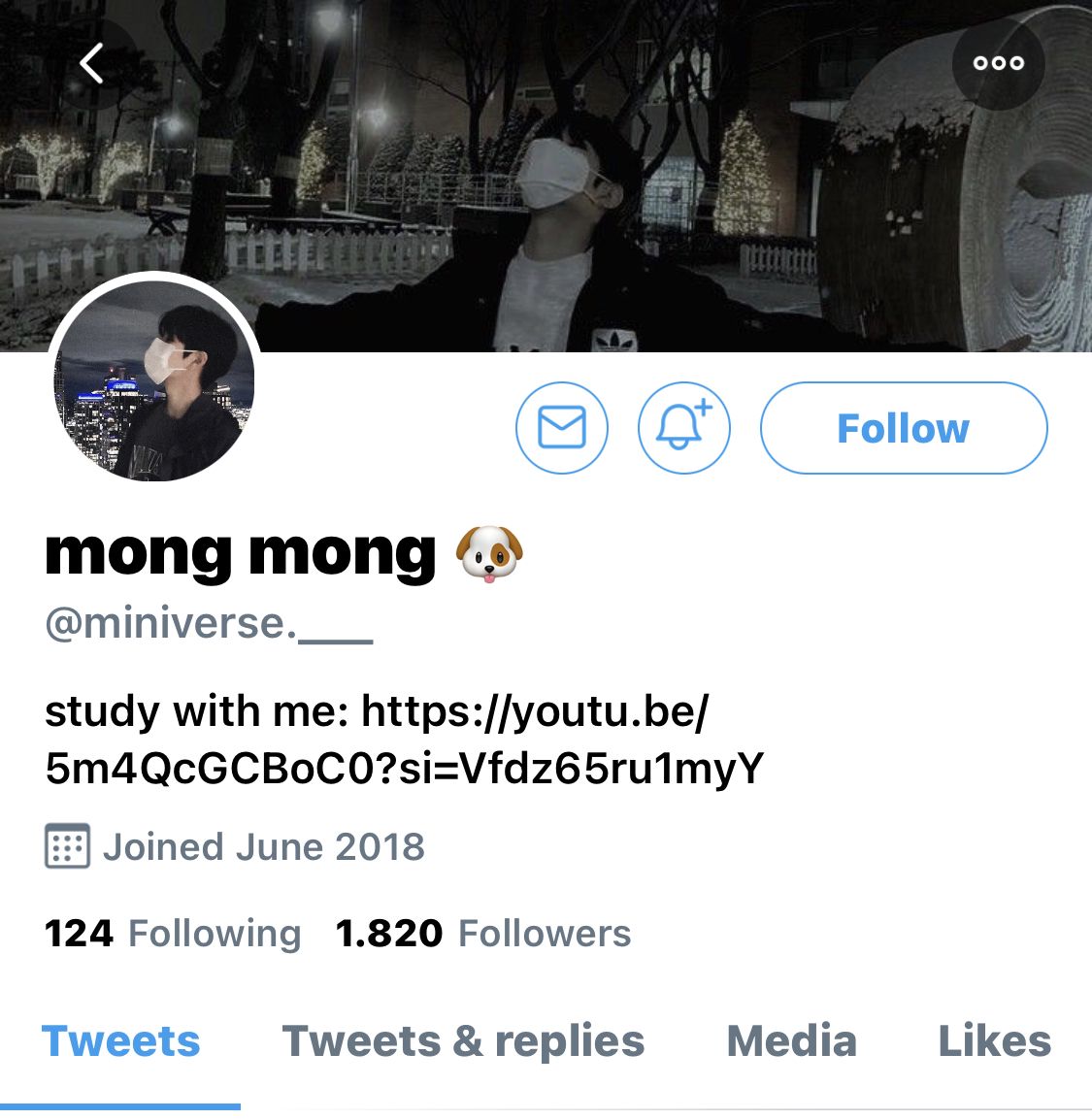View the 1.820 Followers list
Viewport: 1092px width, 1120px height.
[x=483, y=933]
